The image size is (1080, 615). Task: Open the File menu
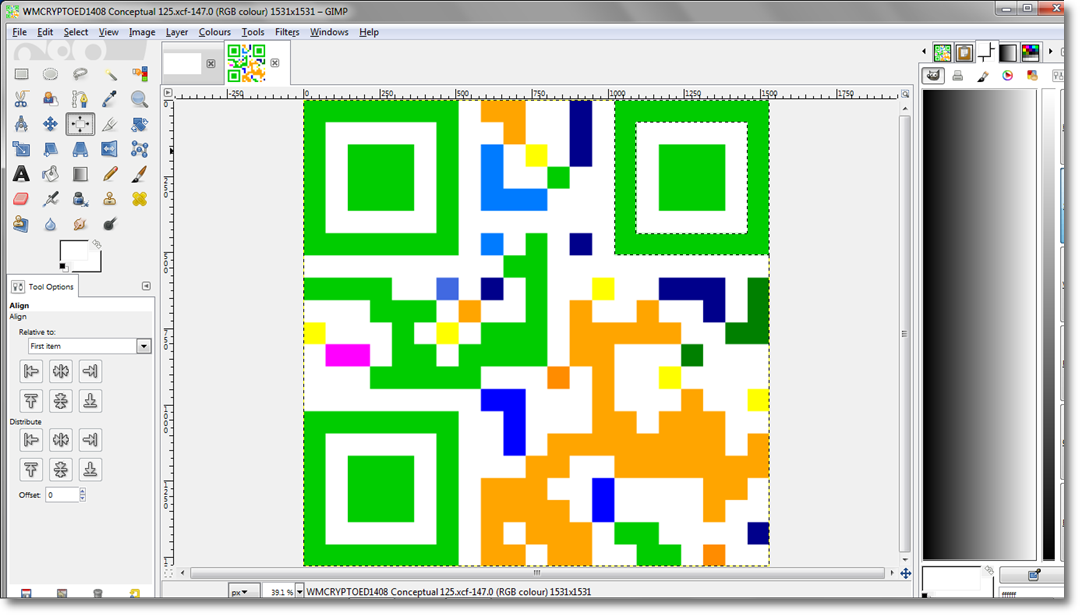19,32
